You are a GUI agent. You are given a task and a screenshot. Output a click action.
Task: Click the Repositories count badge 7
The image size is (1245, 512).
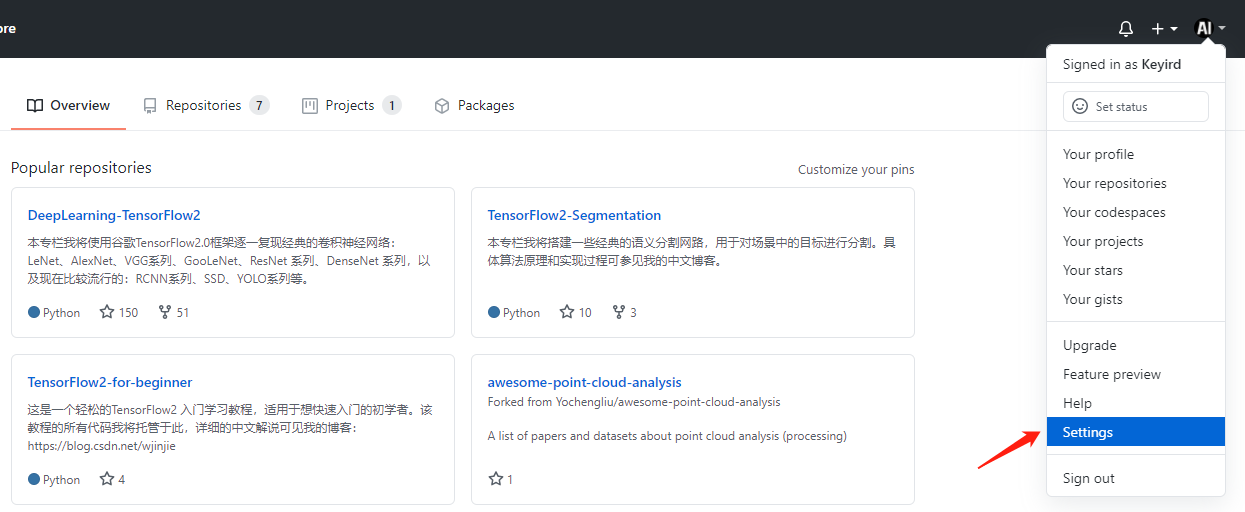259,105
